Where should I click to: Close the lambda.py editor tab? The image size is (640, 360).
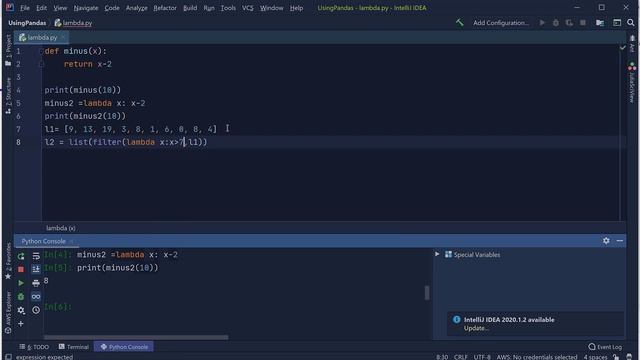click(x=63, y=38)
